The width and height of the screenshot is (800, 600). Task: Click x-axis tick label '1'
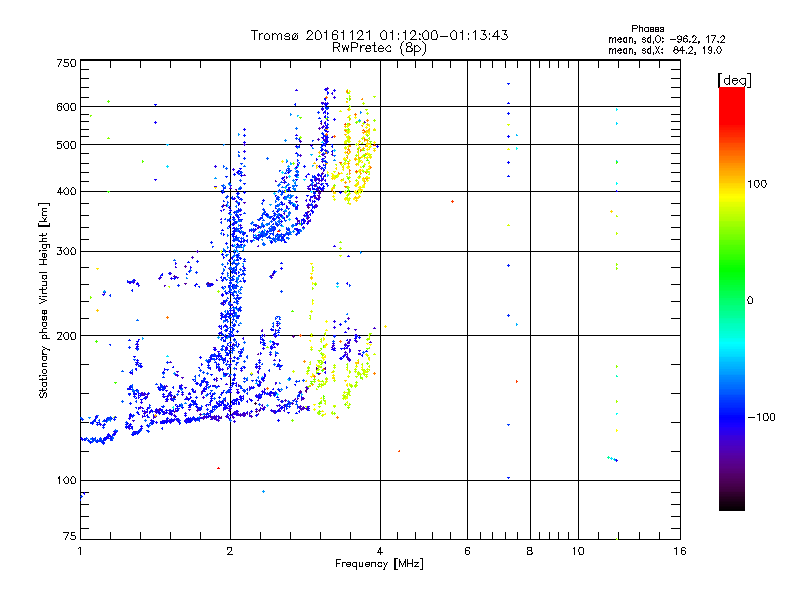[80, 551]
